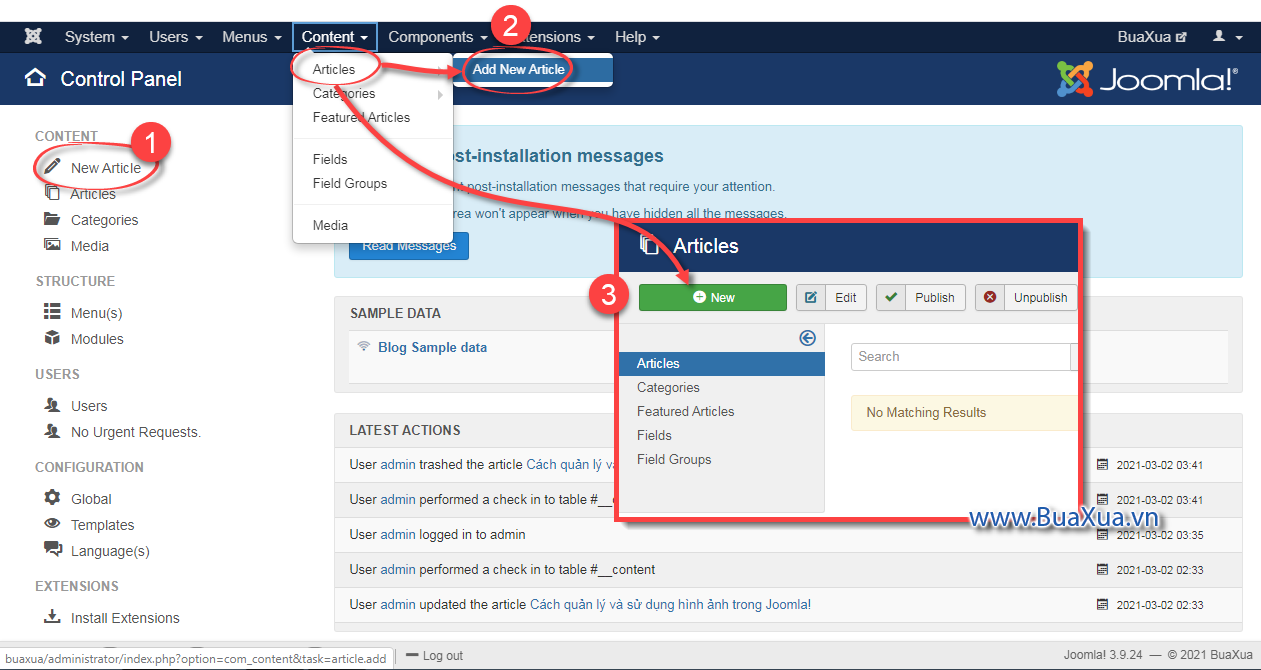
Task: Click the collapse sidebar arrow icon in Articles panel
Action: (x=808, y=338)
